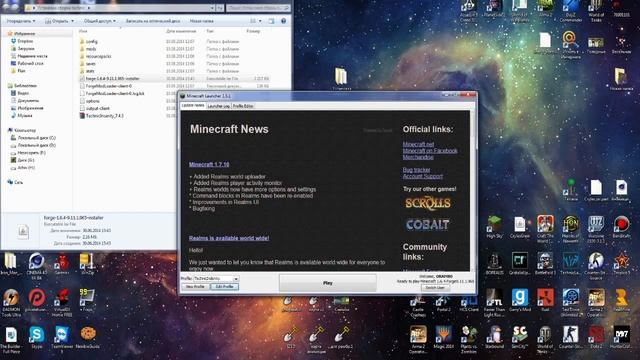Open the World of Tanks icon at top
Image resolution: width=640 pixels, height=360 pixels.
click(x=596, y=11)
